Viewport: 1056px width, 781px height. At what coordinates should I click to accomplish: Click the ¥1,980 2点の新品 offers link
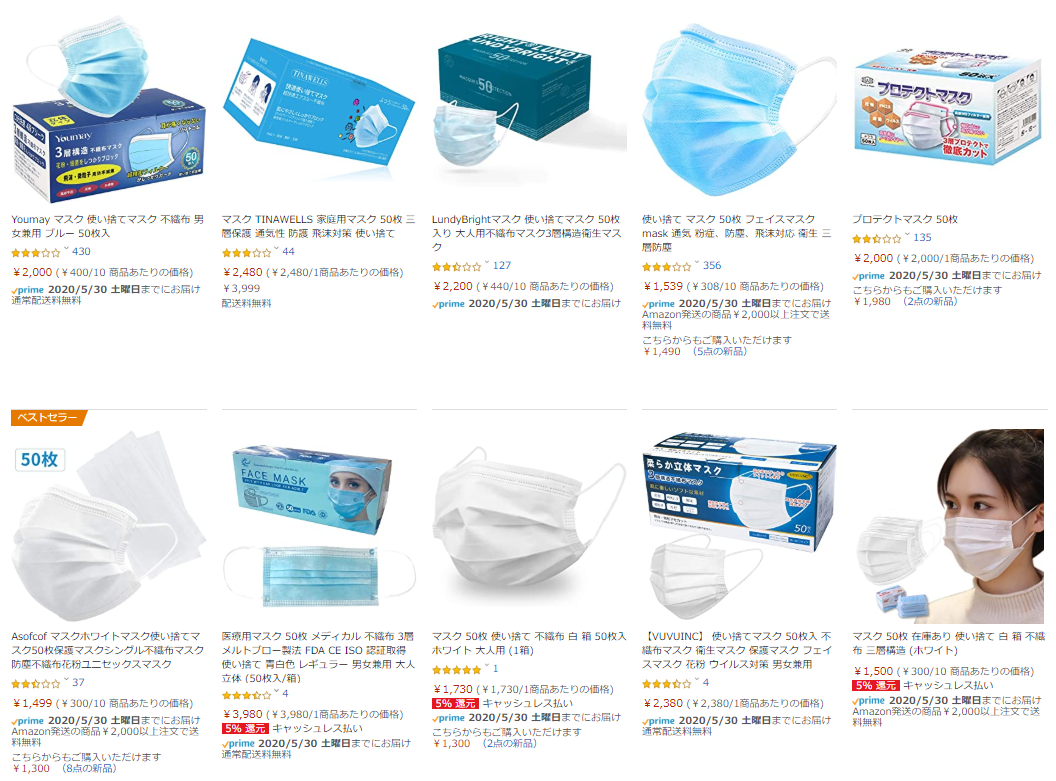(x=905, y=301)
